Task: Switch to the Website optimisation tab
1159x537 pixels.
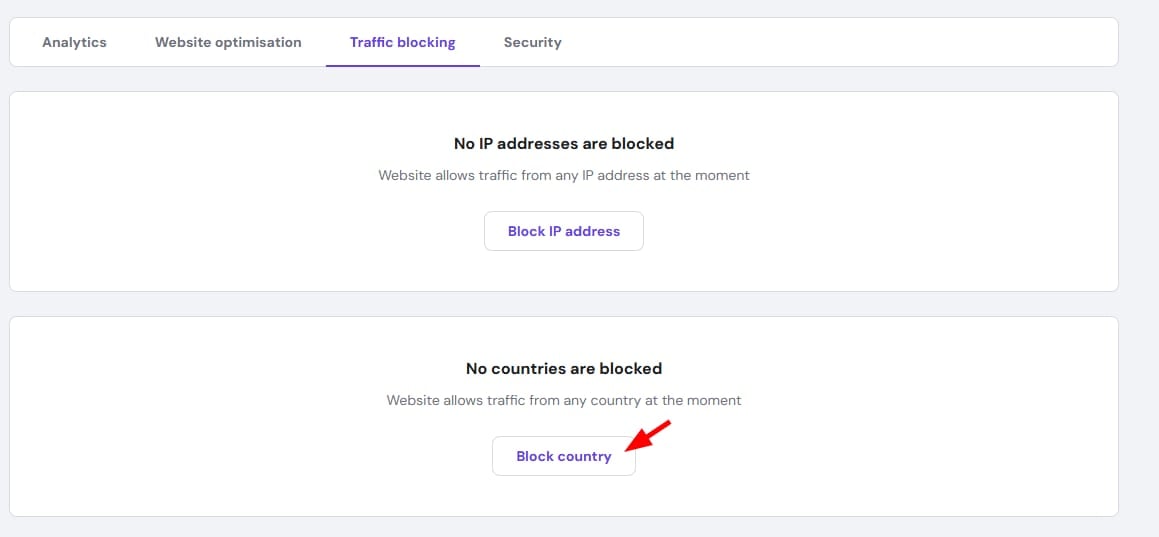Action: tap(228, 42)
